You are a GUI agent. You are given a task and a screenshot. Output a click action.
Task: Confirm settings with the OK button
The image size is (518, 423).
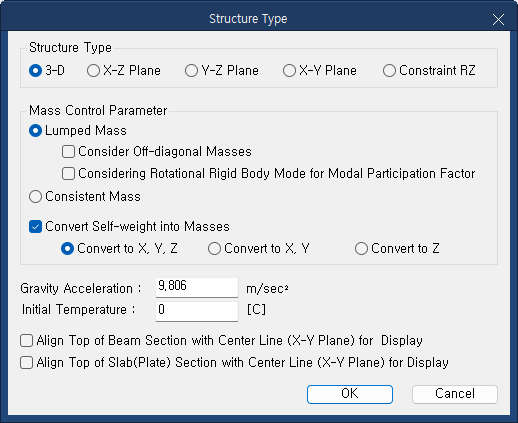350,394
